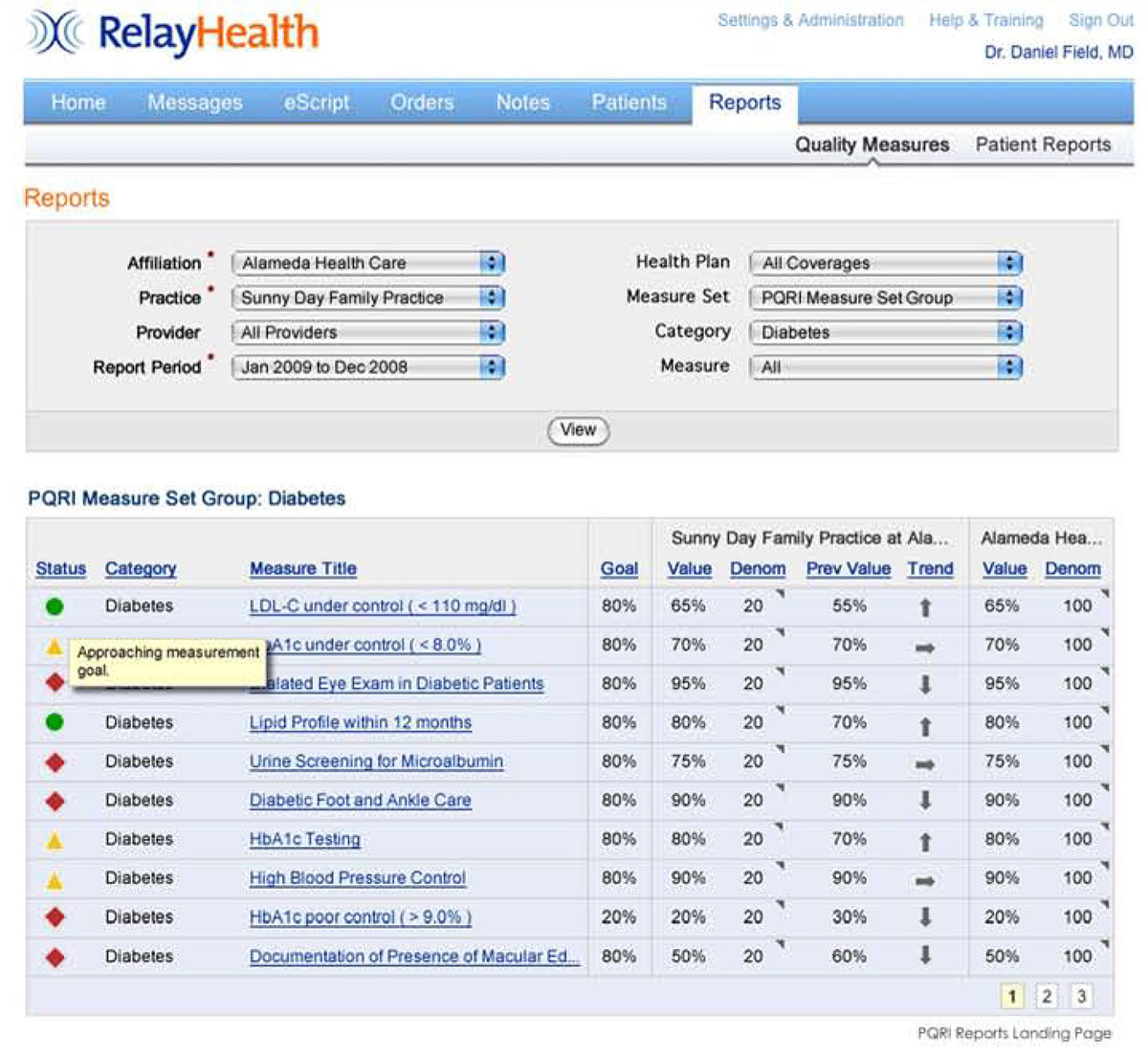This screenshot has height=1060, width=1148.
Task: Click the RelayHealth logo
Action: click(173, 34)
